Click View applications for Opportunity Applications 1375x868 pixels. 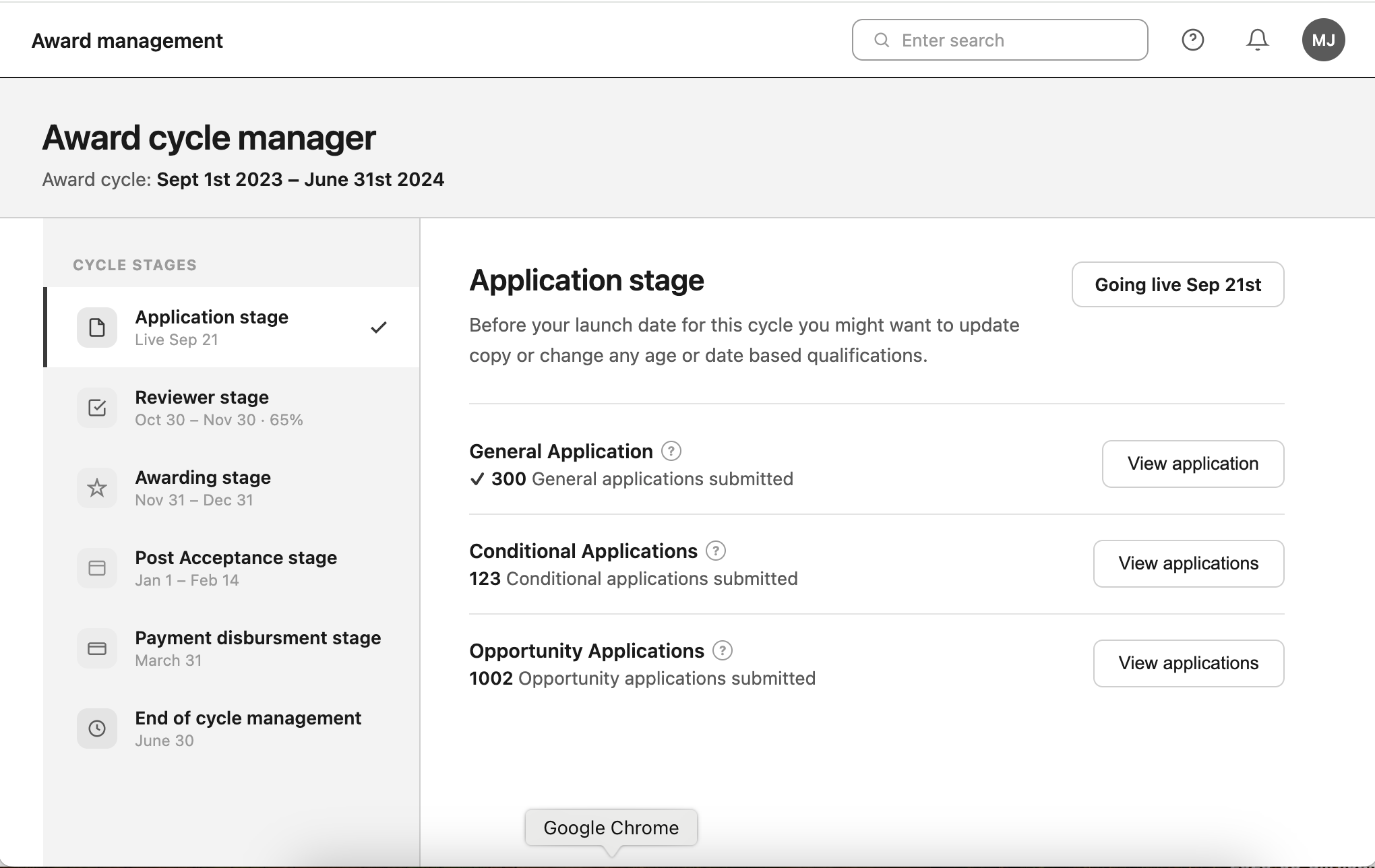tap(1188, 663)
